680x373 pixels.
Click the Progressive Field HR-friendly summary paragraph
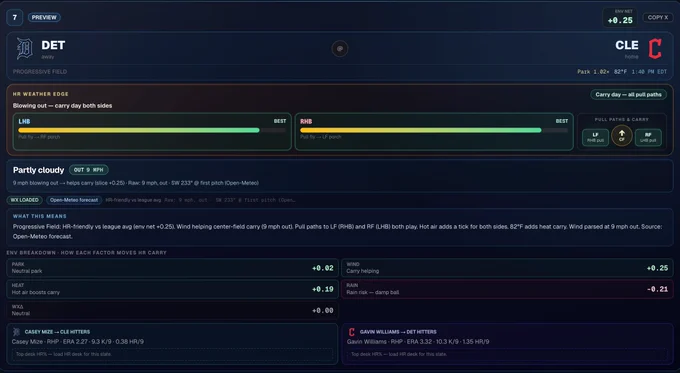click(337, 232)
